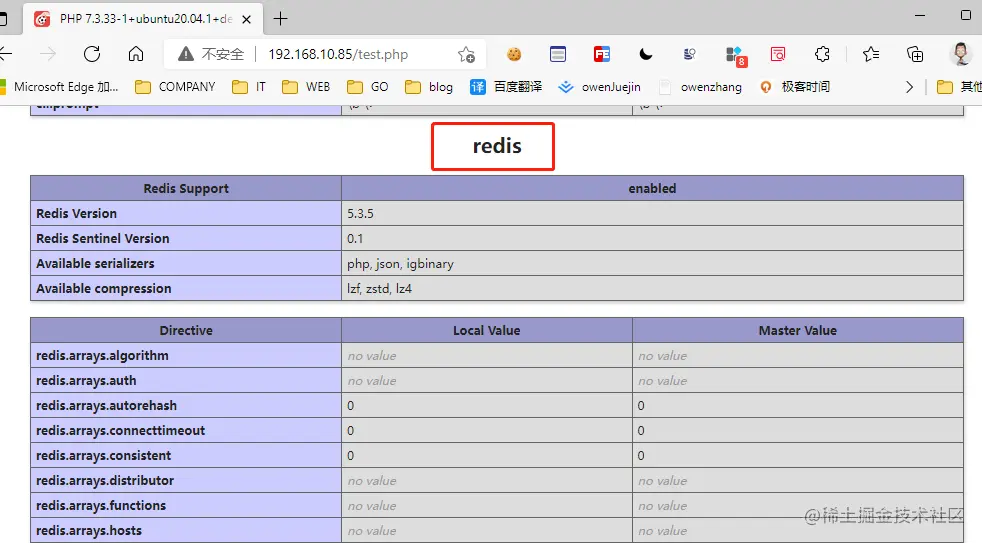This screenshot has width=982, height=543.
Task: Open the 百度翻译 bookmark
Action: [506, 87]
